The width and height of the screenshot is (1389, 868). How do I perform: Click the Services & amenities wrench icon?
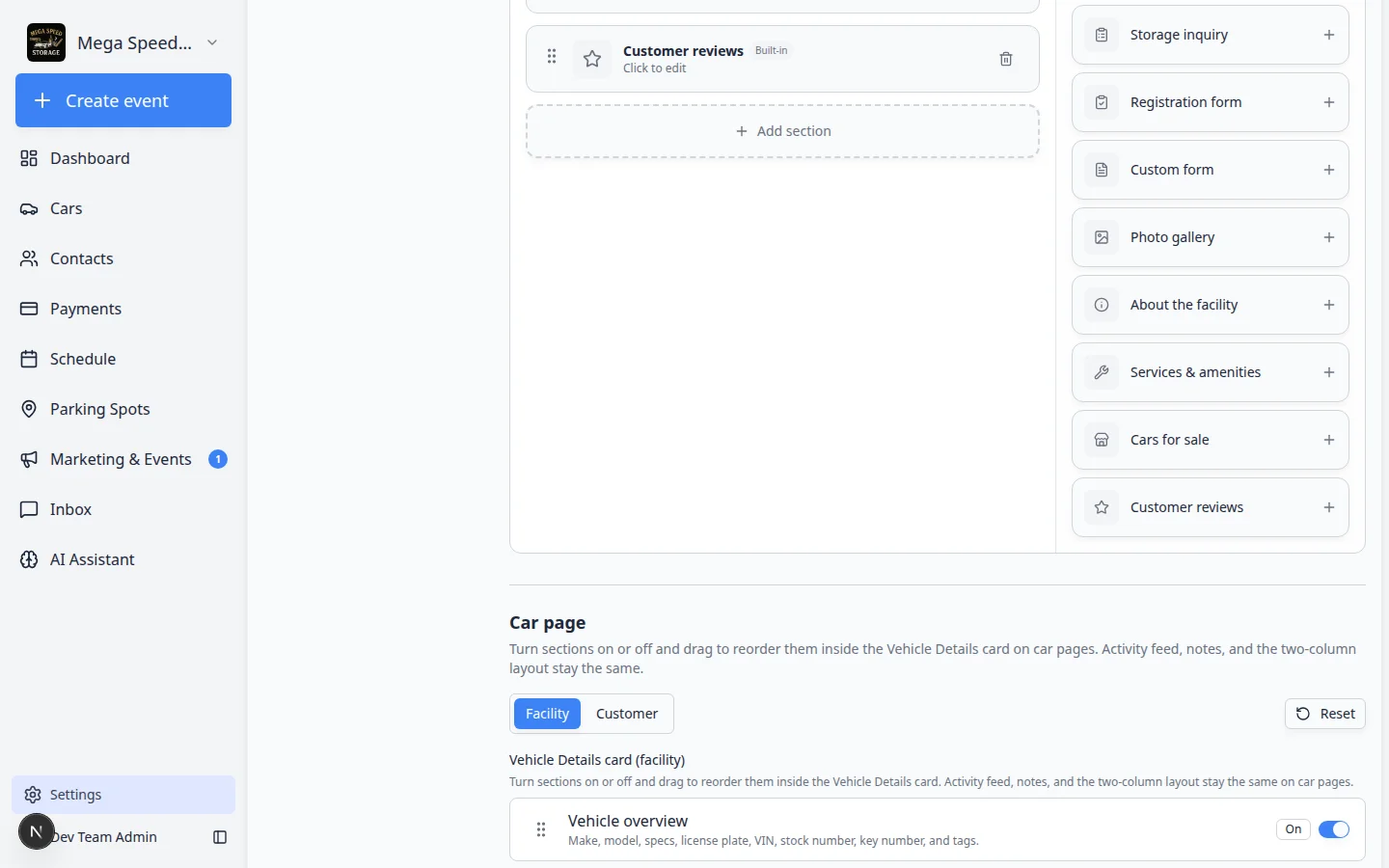pyautogui.click(x=1102, y=372)
